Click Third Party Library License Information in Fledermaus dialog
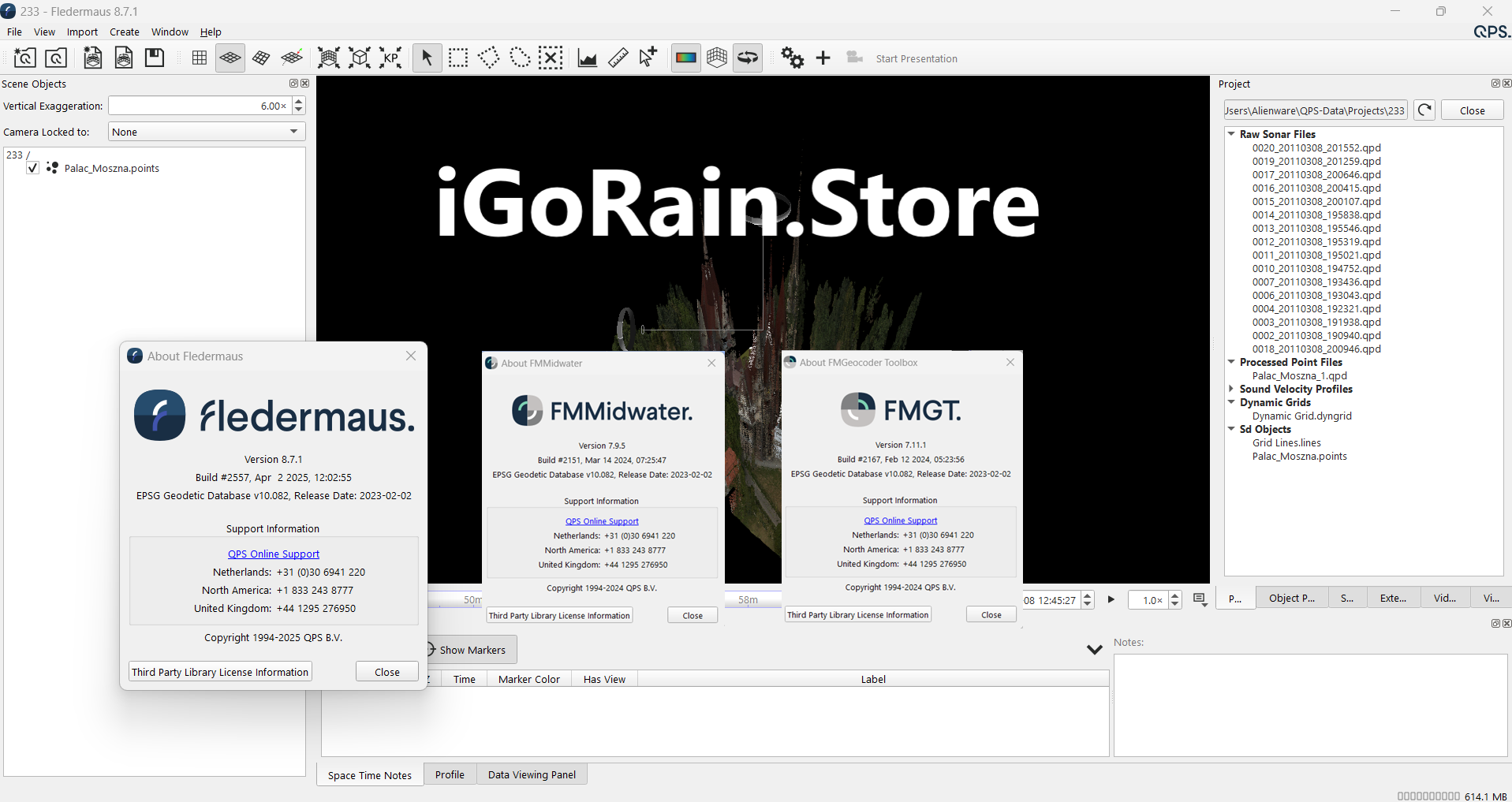The width and height of the screenshot is (1512, 802). (220, 672)
